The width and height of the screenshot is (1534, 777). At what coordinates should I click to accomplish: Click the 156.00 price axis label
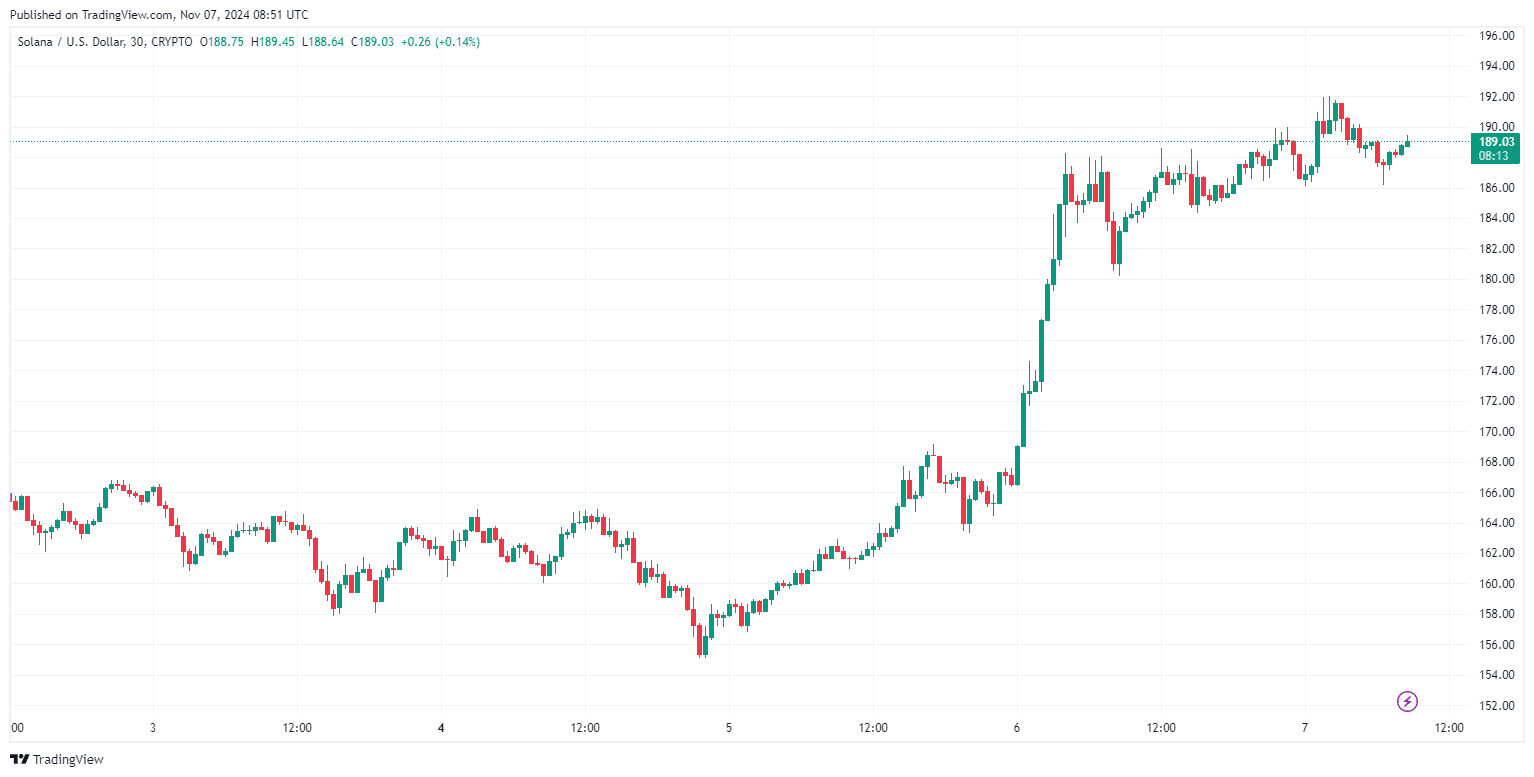click(x=1495, y=645)
